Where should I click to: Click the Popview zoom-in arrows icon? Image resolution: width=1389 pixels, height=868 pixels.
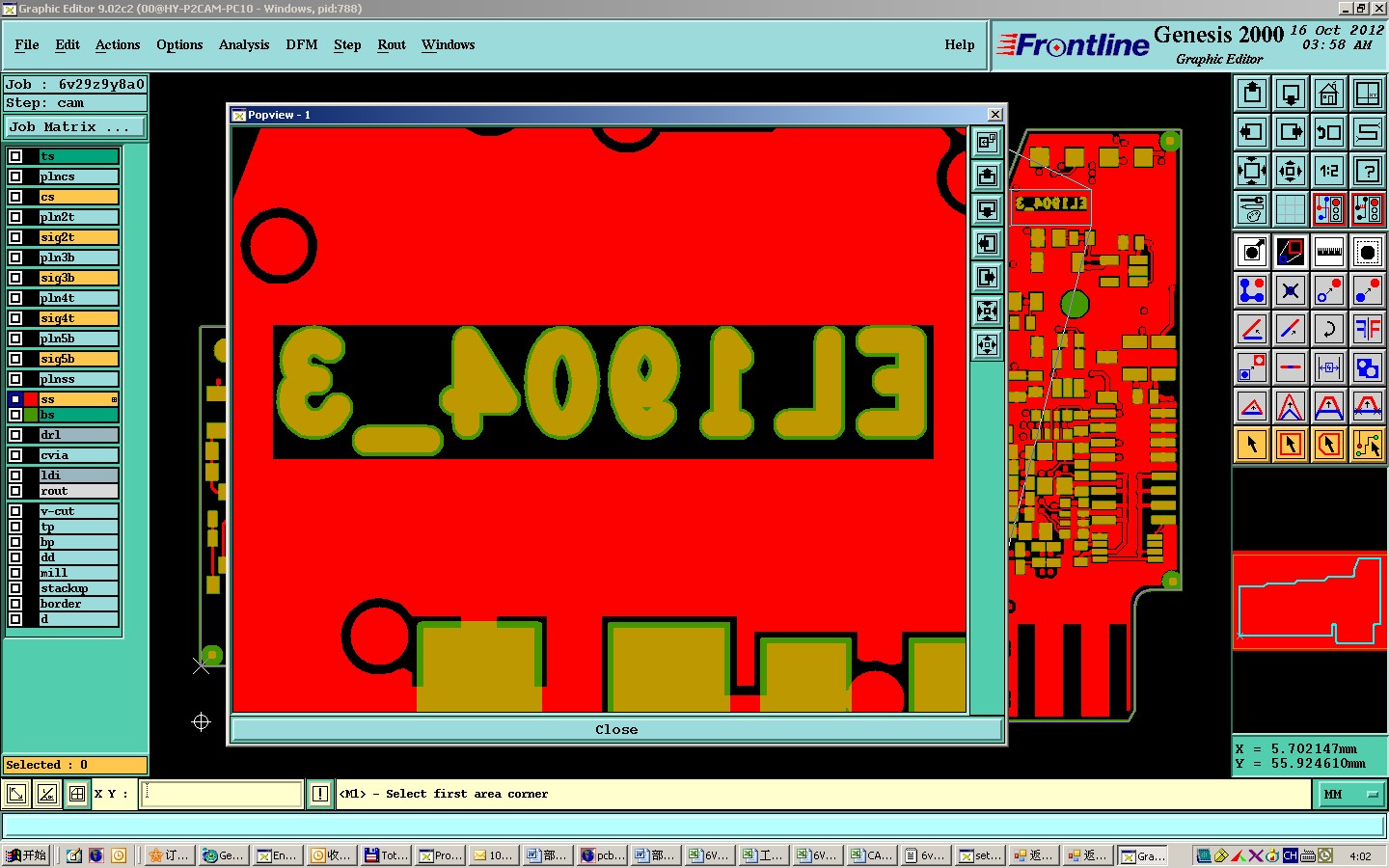pos(987,311)
